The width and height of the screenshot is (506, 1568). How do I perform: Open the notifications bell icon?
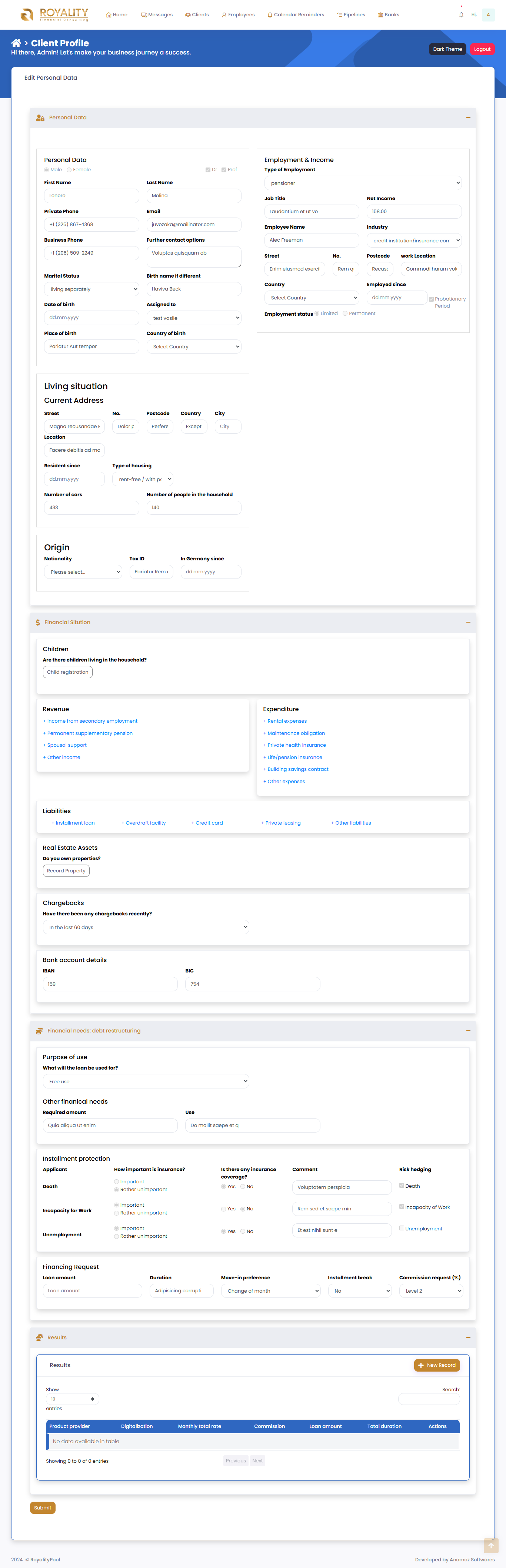pyautogui.click(x=461, y=14)
